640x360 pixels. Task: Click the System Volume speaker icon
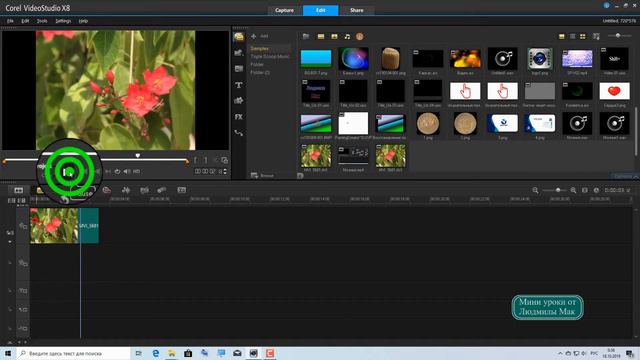point(127,171)
